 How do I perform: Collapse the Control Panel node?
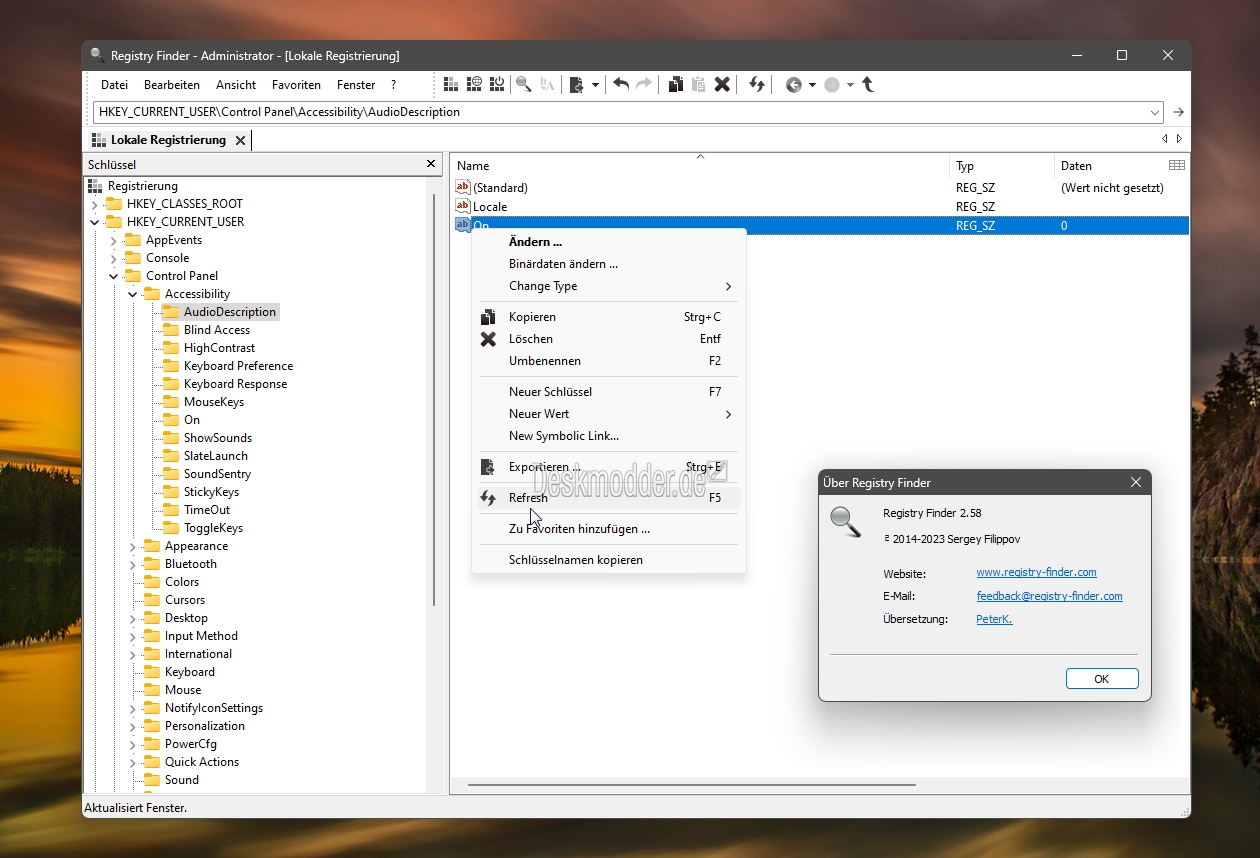113,276
